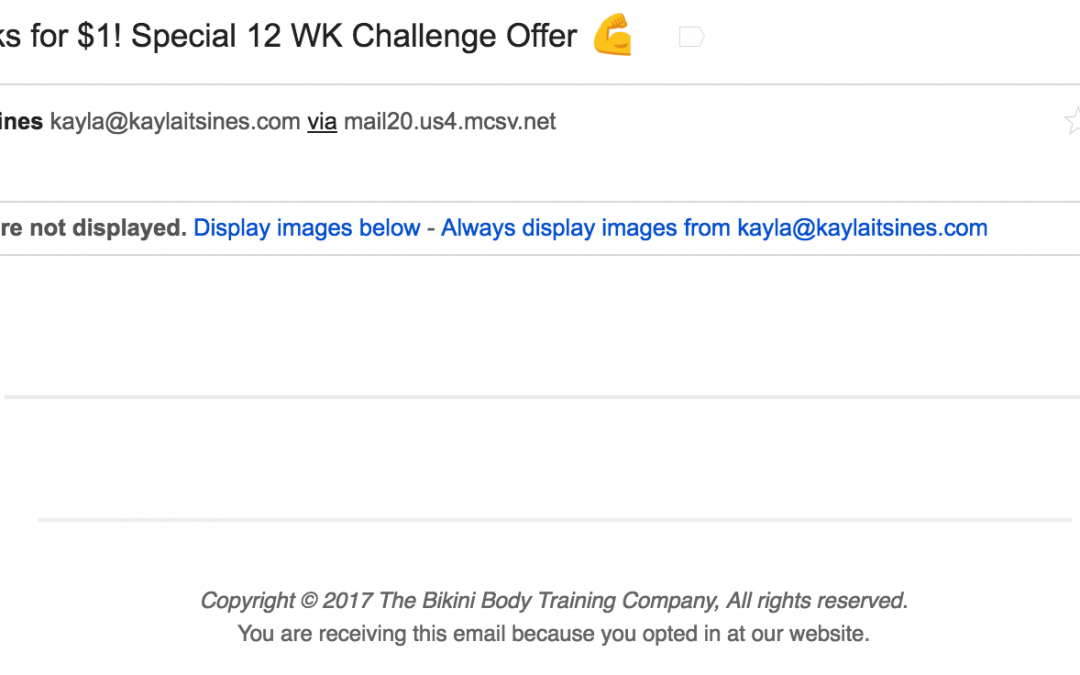1080x675 pixels.
Task: Click the bold sender name ending "ines"
Action: point(21,122)
